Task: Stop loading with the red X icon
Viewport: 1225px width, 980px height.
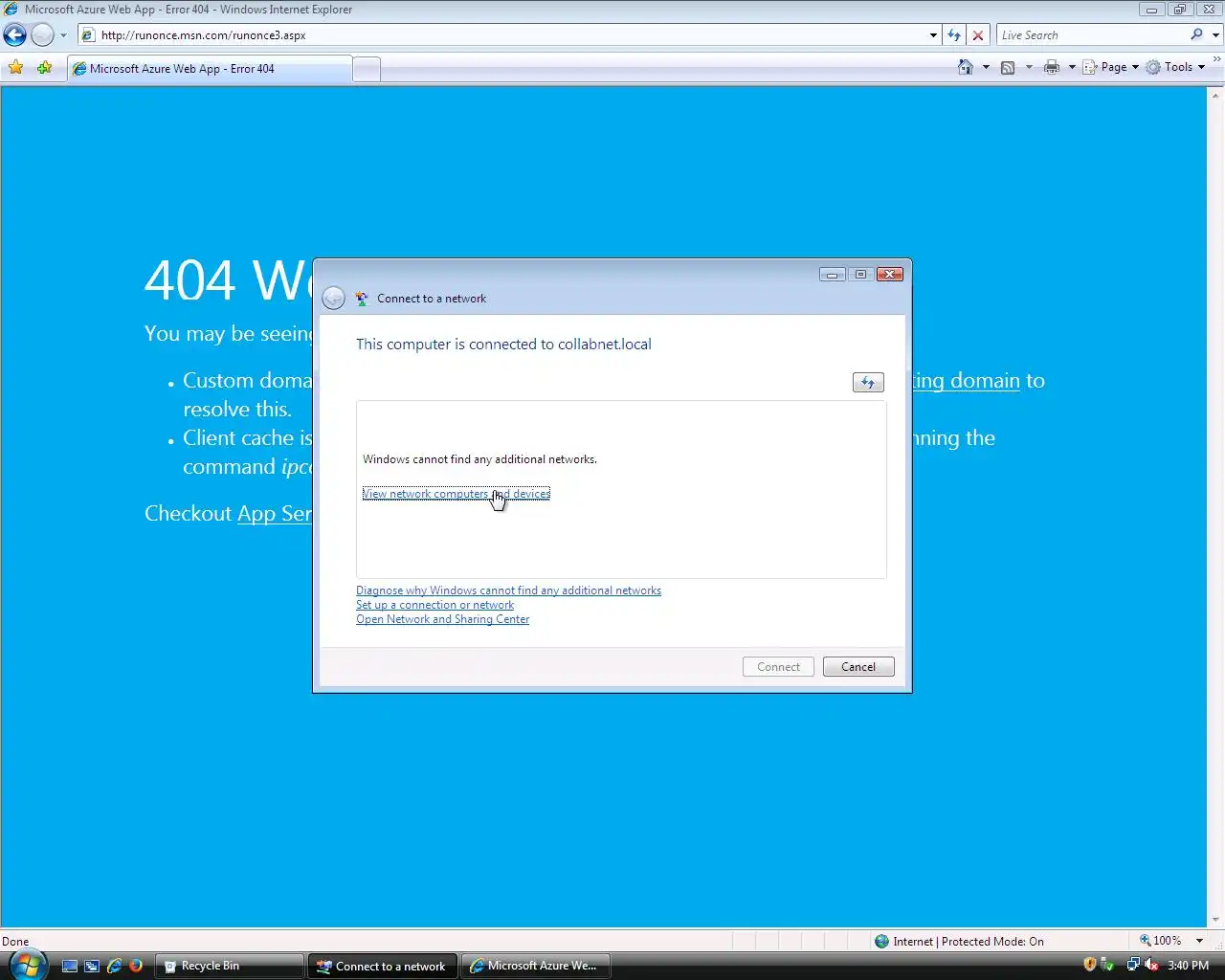Action: 977,35
